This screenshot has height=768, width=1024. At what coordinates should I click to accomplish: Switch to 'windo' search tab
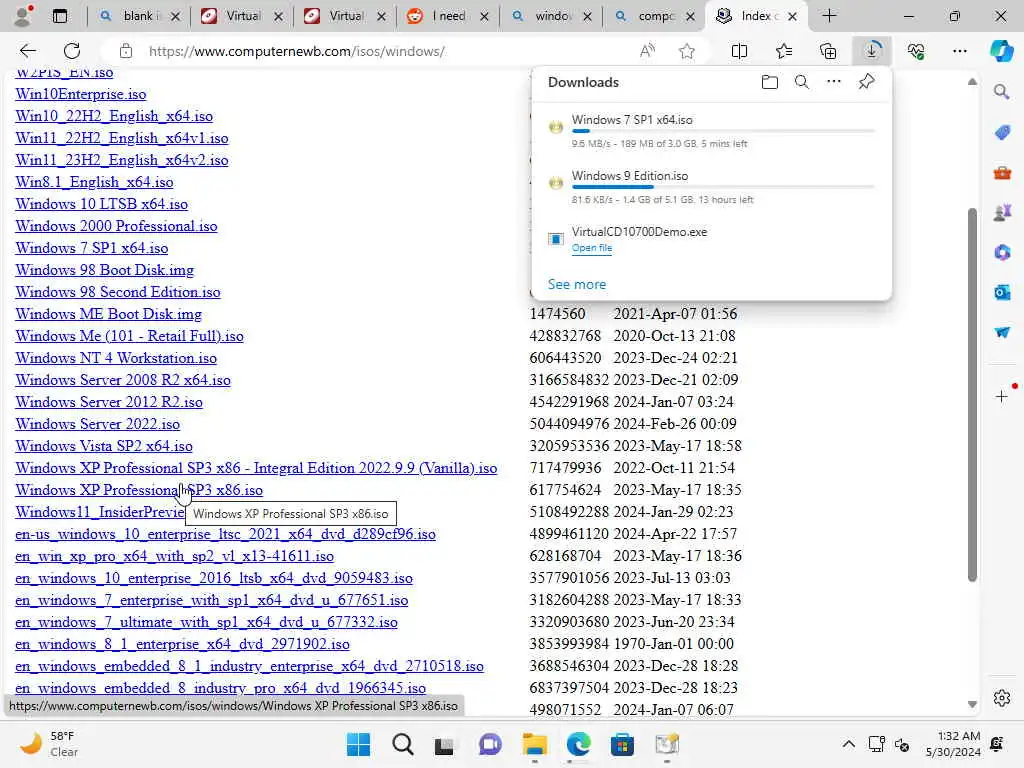551,16
